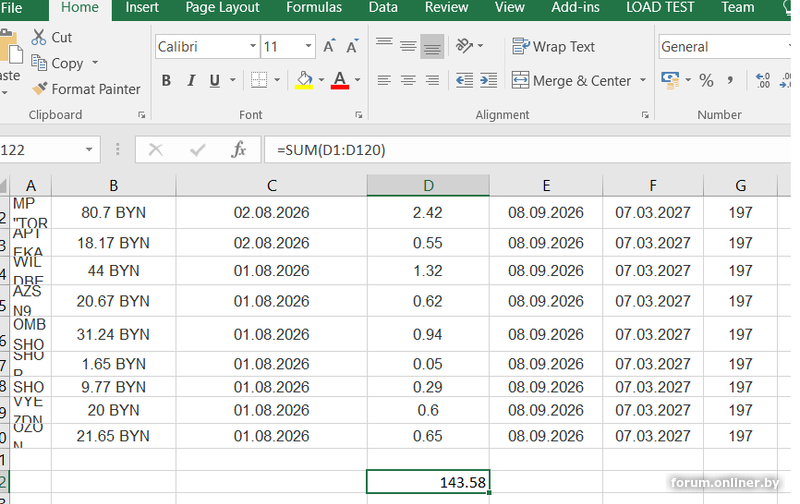Open Clipboard pane dialog launcher
This screenshot has width=800, height=504.
tap(141, 115)
